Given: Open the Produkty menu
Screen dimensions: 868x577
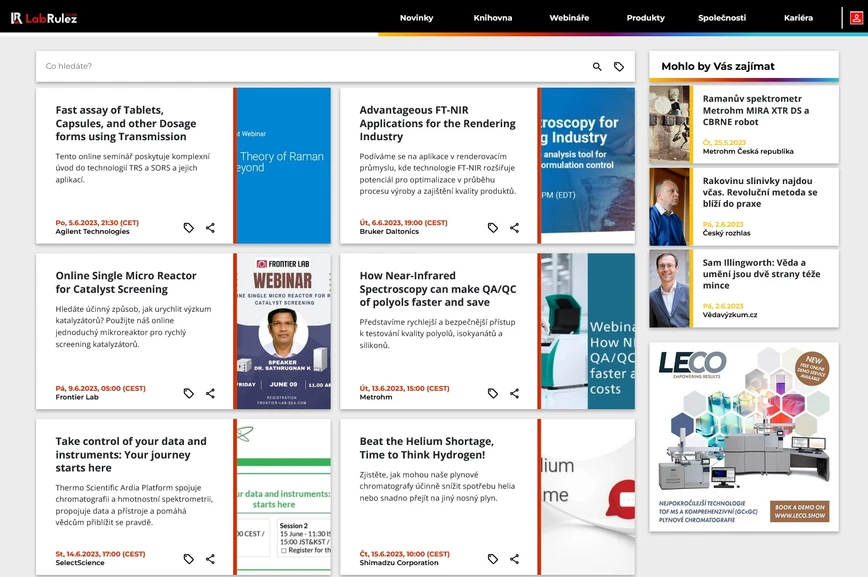Looking at the screenshot, I should 645,17.
